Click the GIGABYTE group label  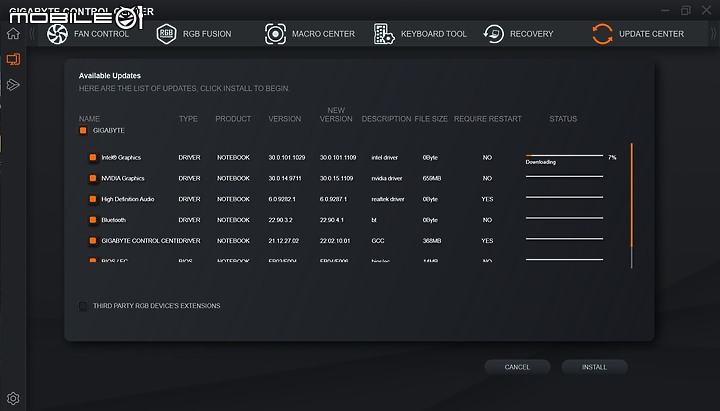pos(109,130)
